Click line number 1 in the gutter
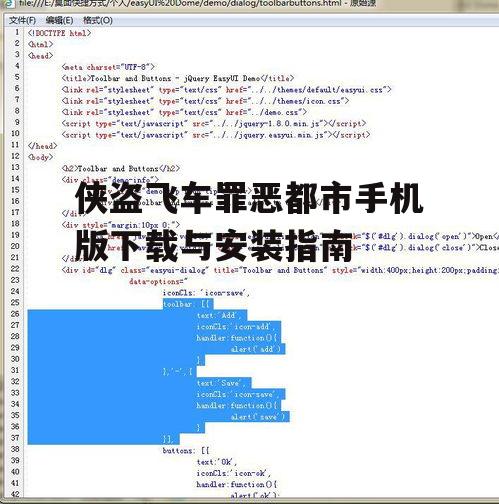 point(17,32)
